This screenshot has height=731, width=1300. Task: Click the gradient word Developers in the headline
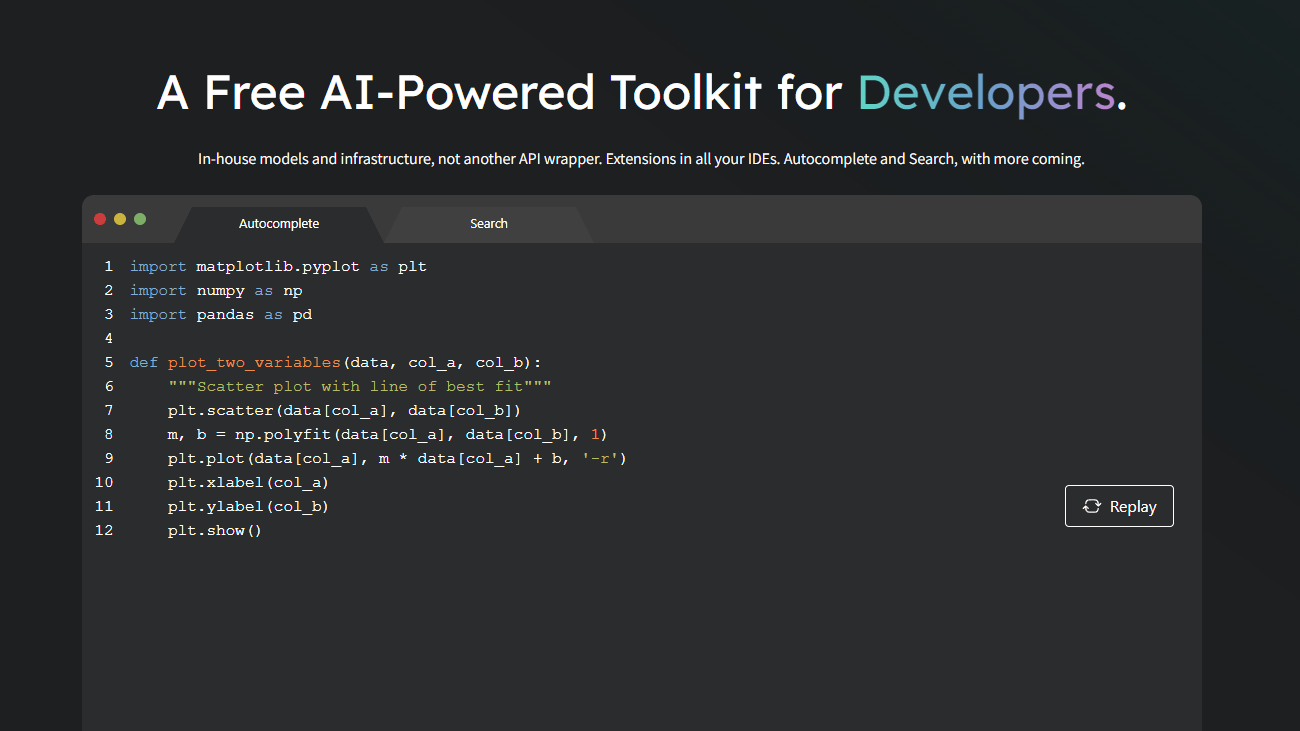coord(986,93)
